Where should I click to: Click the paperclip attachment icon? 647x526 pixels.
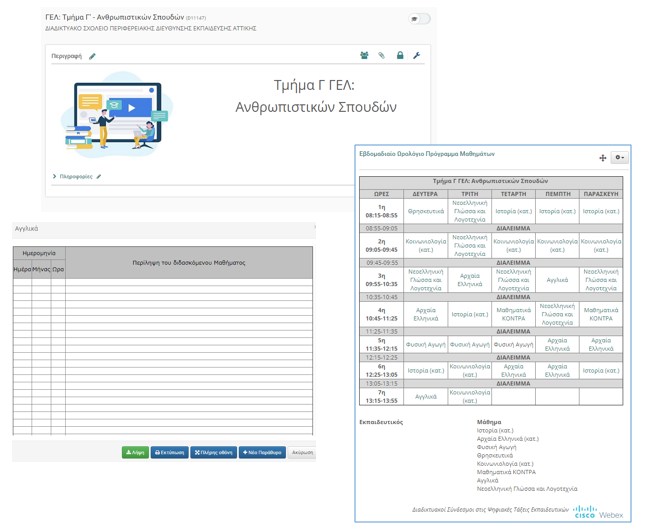click(x=381, y=56)
